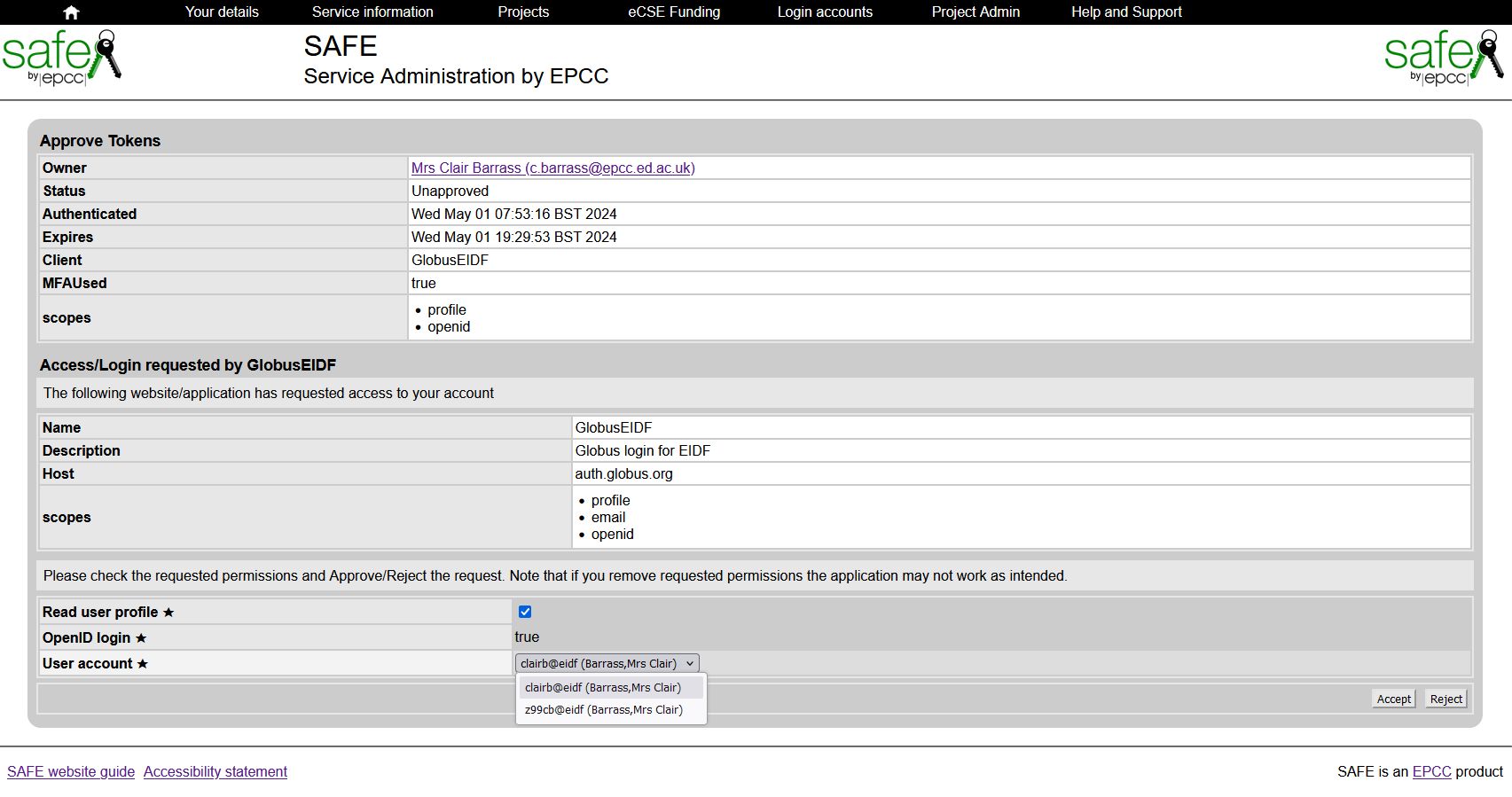
Task: Click the SAFE logo at top right
Action: [x=1443, y=58]
